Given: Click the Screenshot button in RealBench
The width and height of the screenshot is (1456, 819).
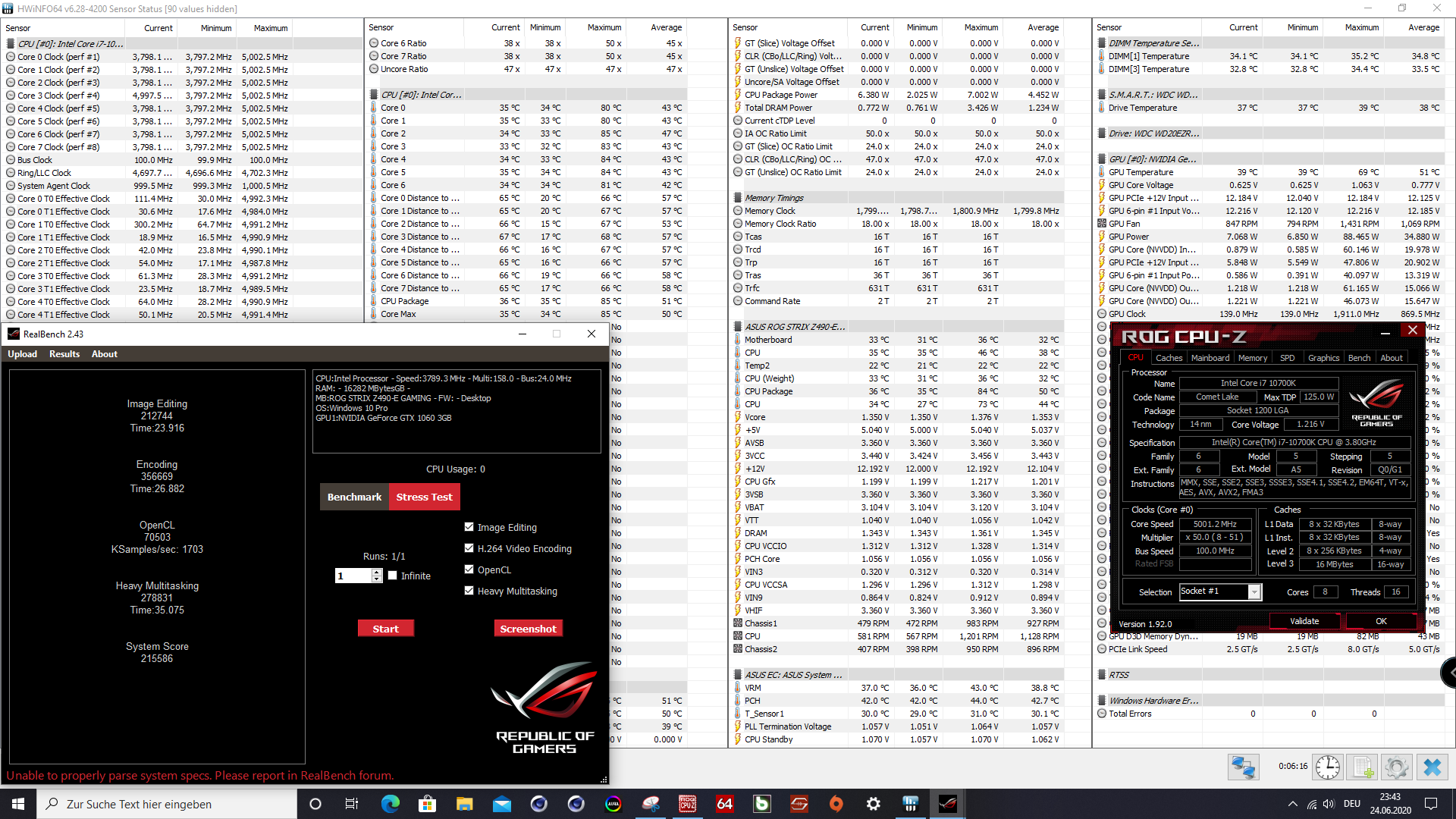Looking at the screenshot, I should coord(529,629).
